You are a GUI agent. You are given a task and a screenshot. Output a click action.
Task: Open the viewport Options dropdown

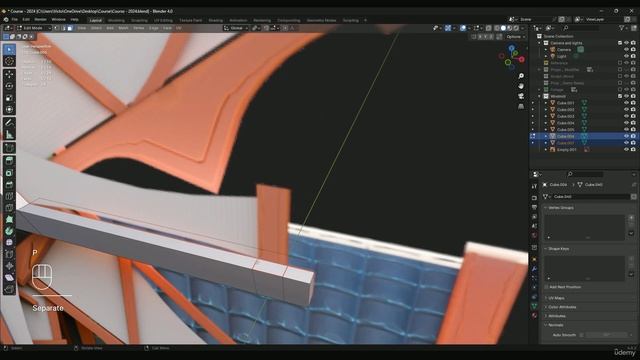(x=515, y=37)
